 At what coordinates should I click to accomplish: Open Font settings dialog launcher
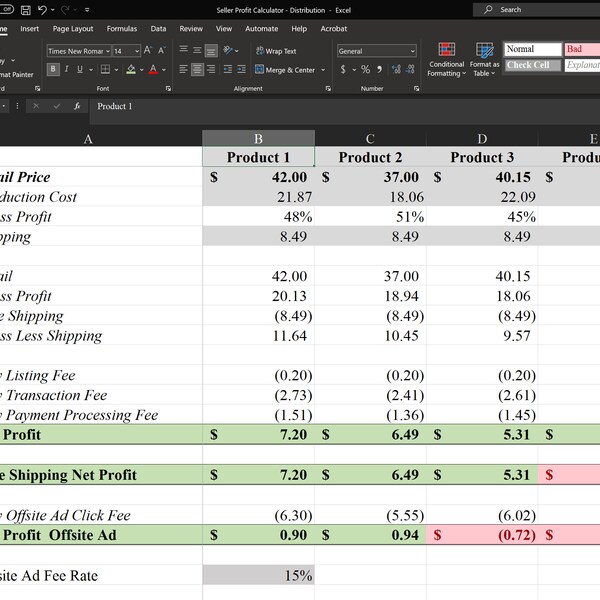tap(168, 88)
